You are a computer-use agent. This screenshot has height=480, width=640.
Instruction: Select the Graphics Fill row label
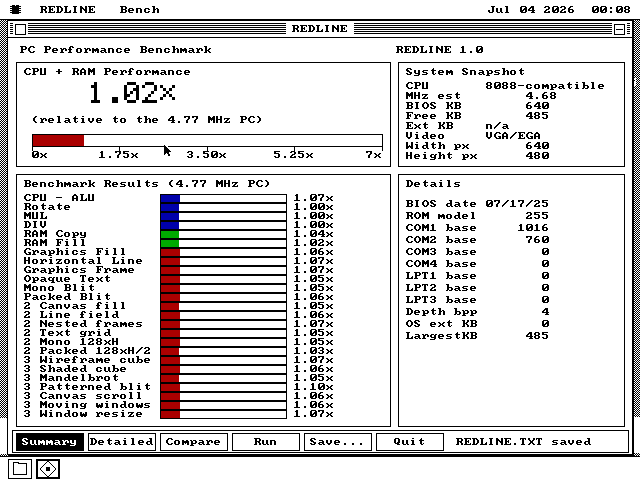75,252
